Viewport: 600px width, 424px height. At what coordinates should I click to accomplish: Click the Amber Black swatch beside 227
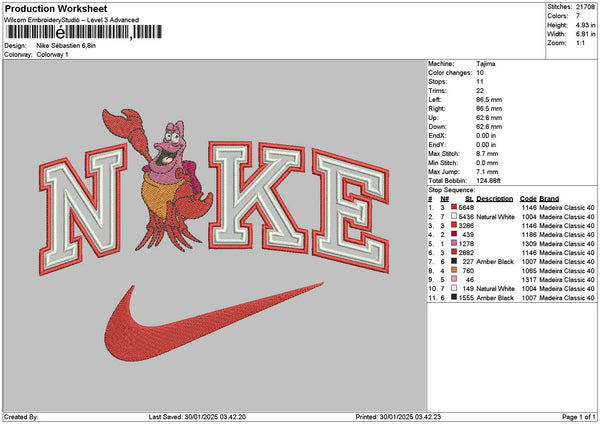tap(454, 261)
